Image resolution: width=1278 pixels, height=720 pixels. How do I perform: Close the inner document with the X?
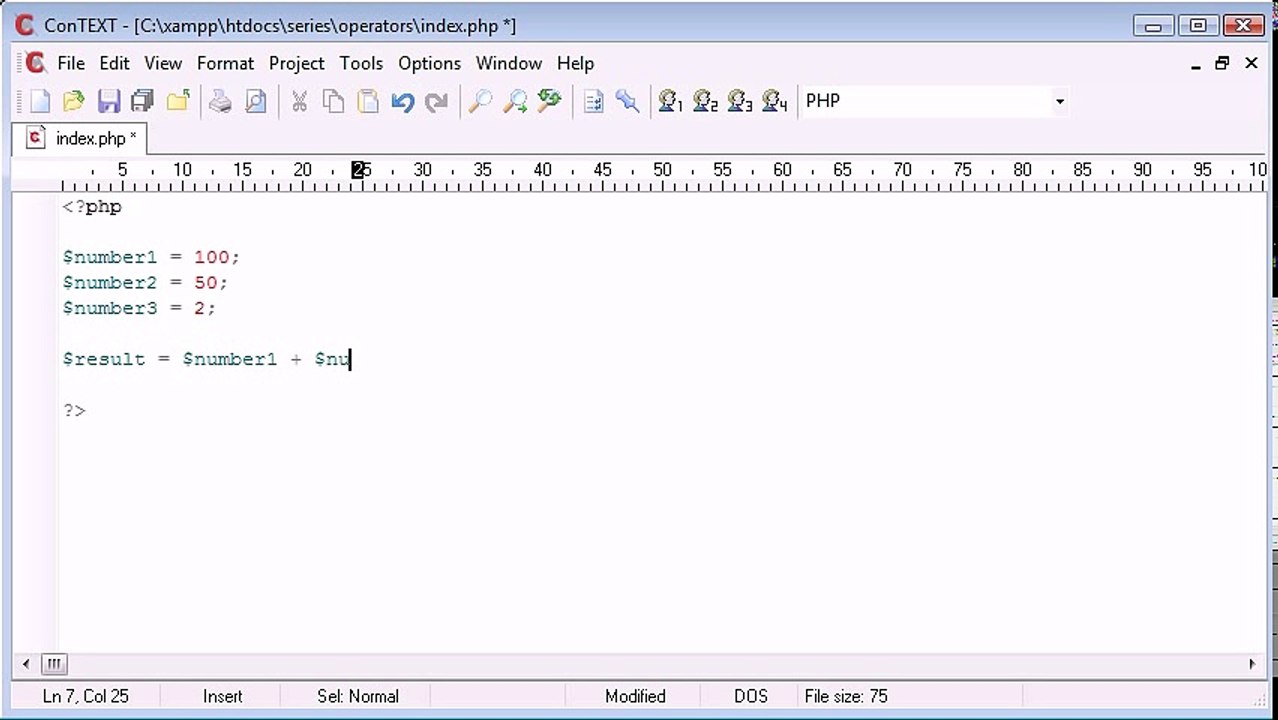pyautogui.click(x=1251, y=64)
